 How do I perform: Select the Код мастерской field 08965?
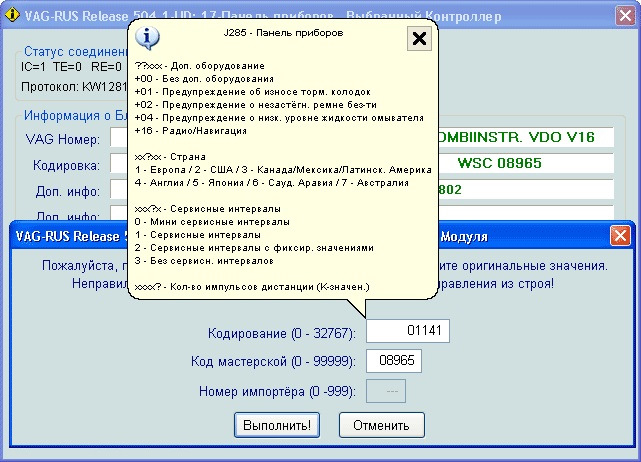[395, 361]
